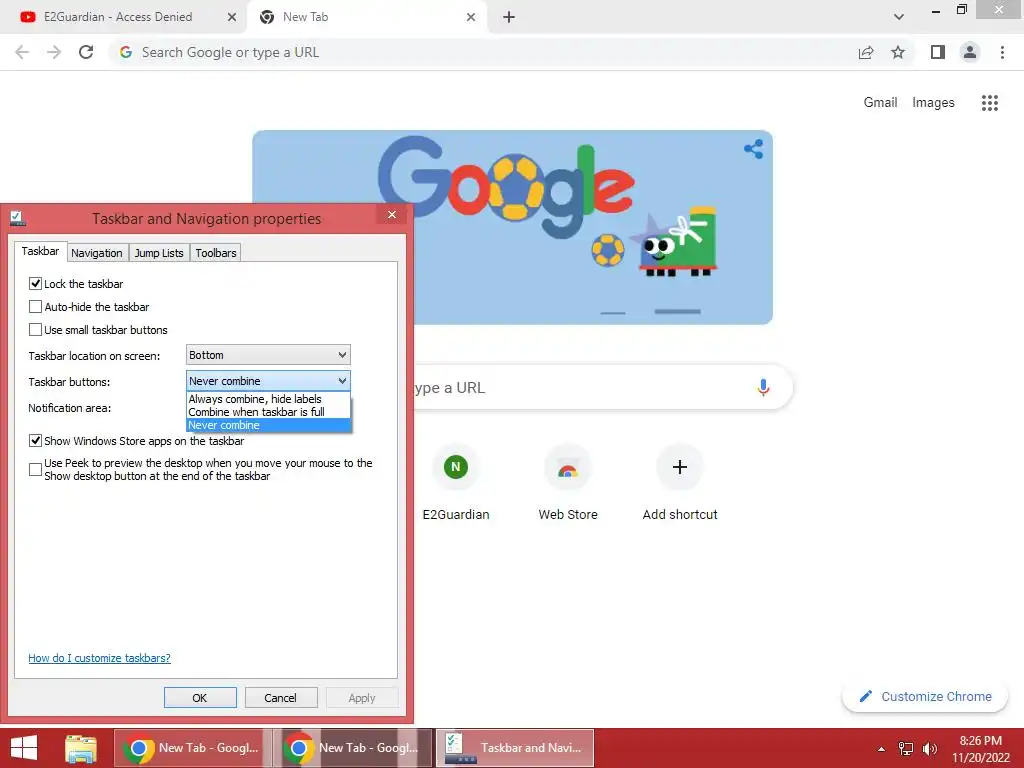Collapse the Taskbar buttons combo box
Image resolution: width=1024 pixels, height=768 pixels.
coord(268,381)
